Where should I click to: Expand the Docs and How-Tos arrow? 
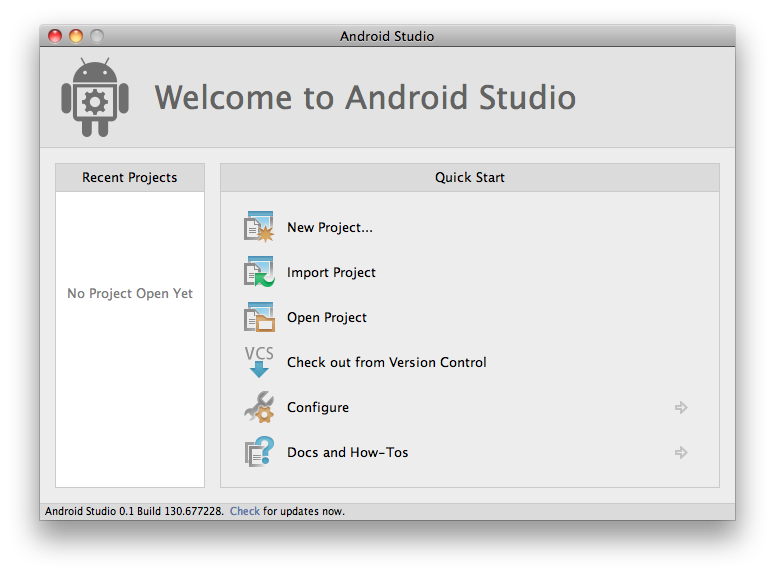pos(681,452)
